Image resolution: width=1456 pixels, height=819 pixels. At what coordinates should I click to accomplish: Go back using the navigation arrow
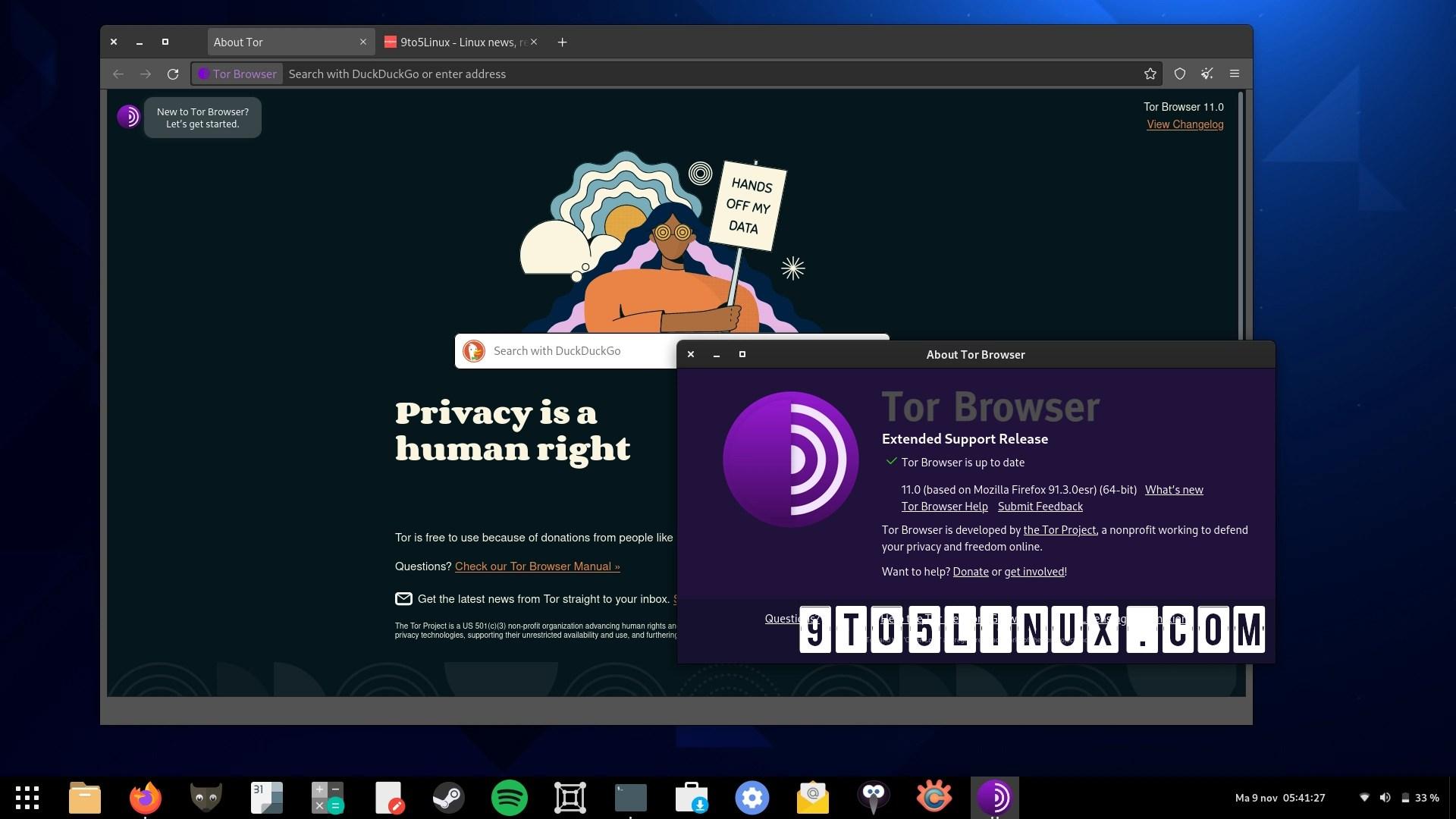click(x=118, y=74)
